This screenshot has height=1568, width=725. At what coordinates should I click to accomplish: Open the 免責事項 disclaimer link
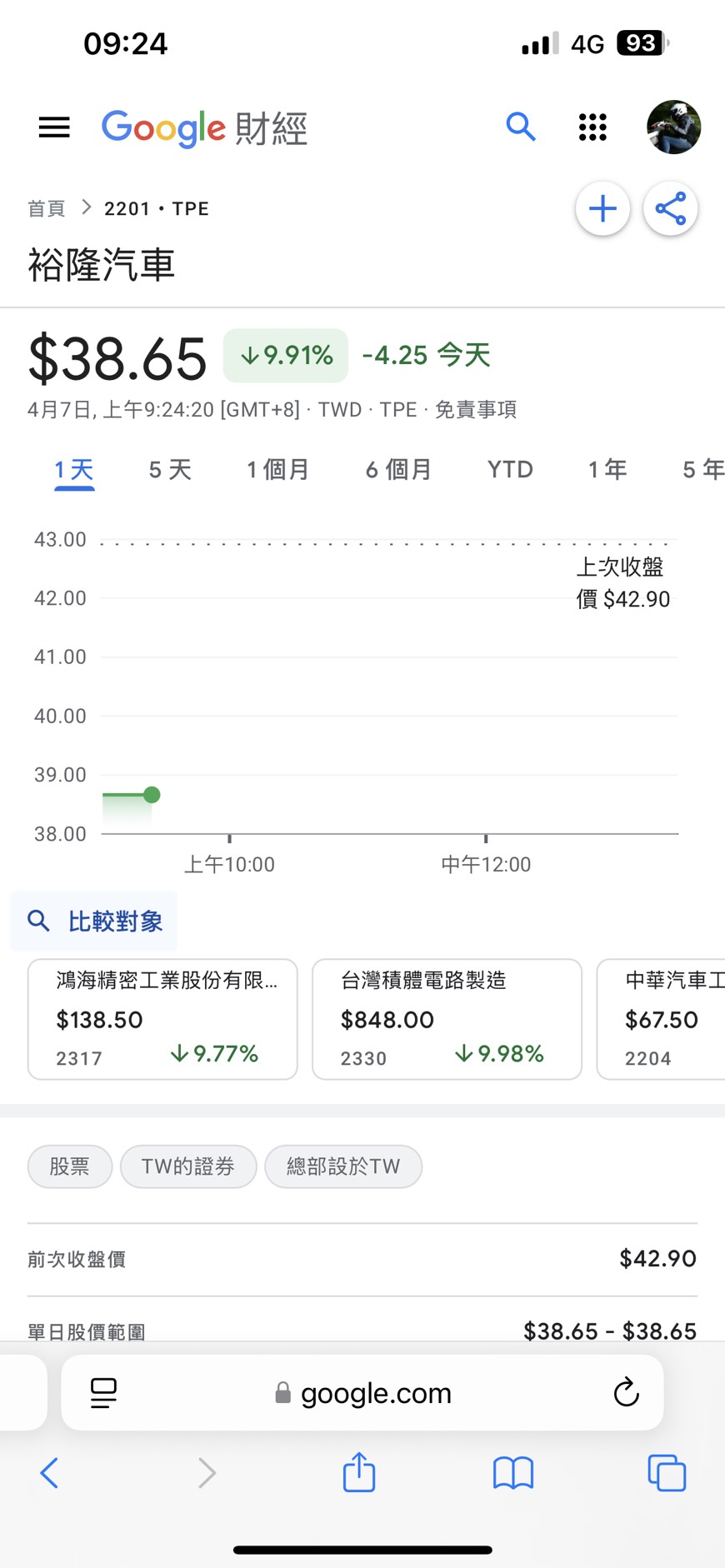point(476,409)
